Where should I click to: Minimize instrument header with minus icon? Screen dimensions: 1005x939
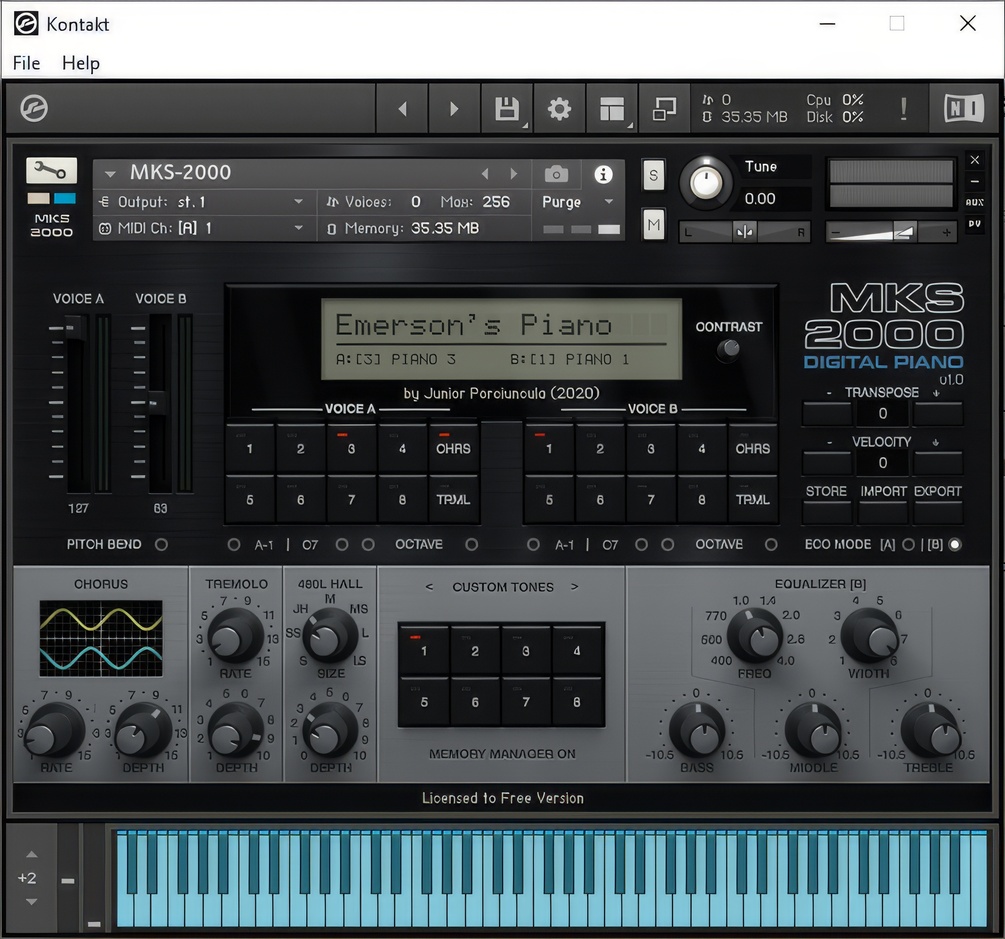point(975,181)
